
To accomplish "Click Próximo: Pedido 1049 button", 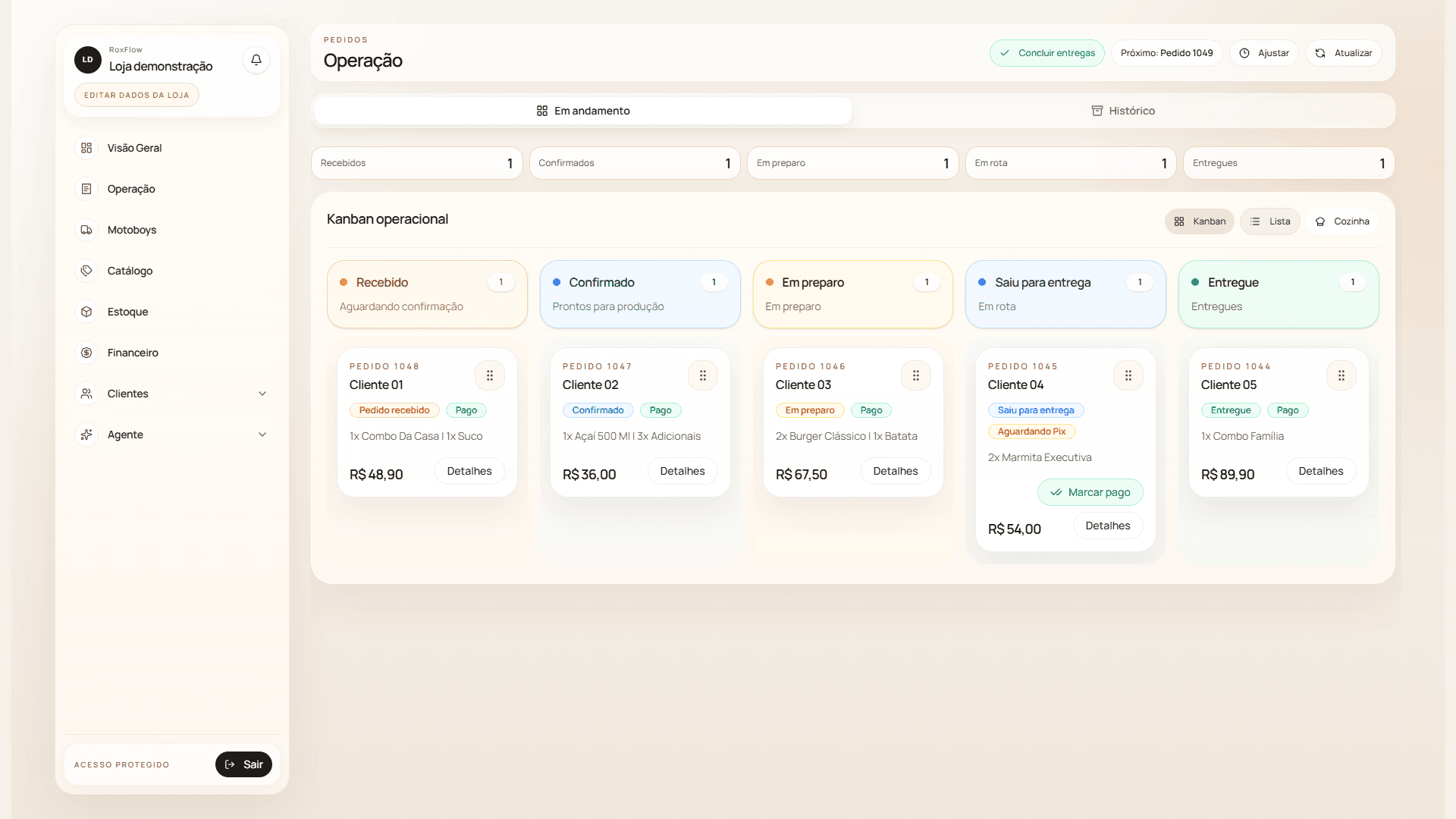I will coord(1166,53).
